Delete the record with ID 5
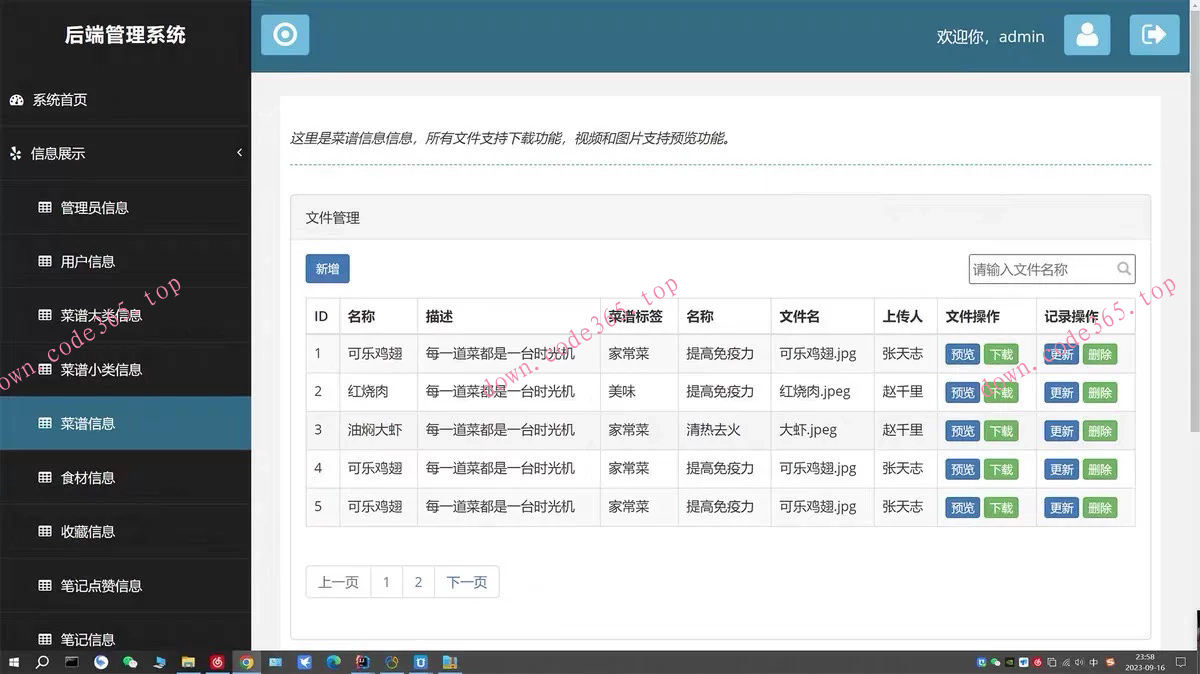The height and width of the screenshot is (674, 1200). [1099, 508]
